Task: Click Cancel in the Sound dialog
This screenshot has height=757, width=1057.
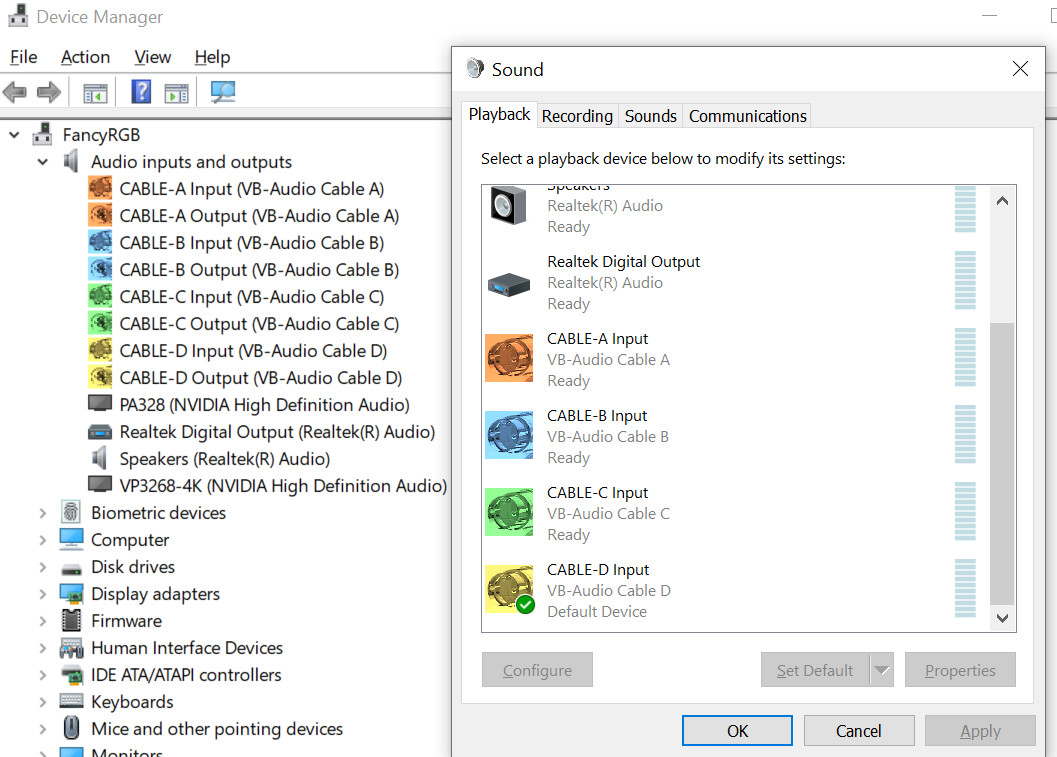Action: click(x=859, y=731)
